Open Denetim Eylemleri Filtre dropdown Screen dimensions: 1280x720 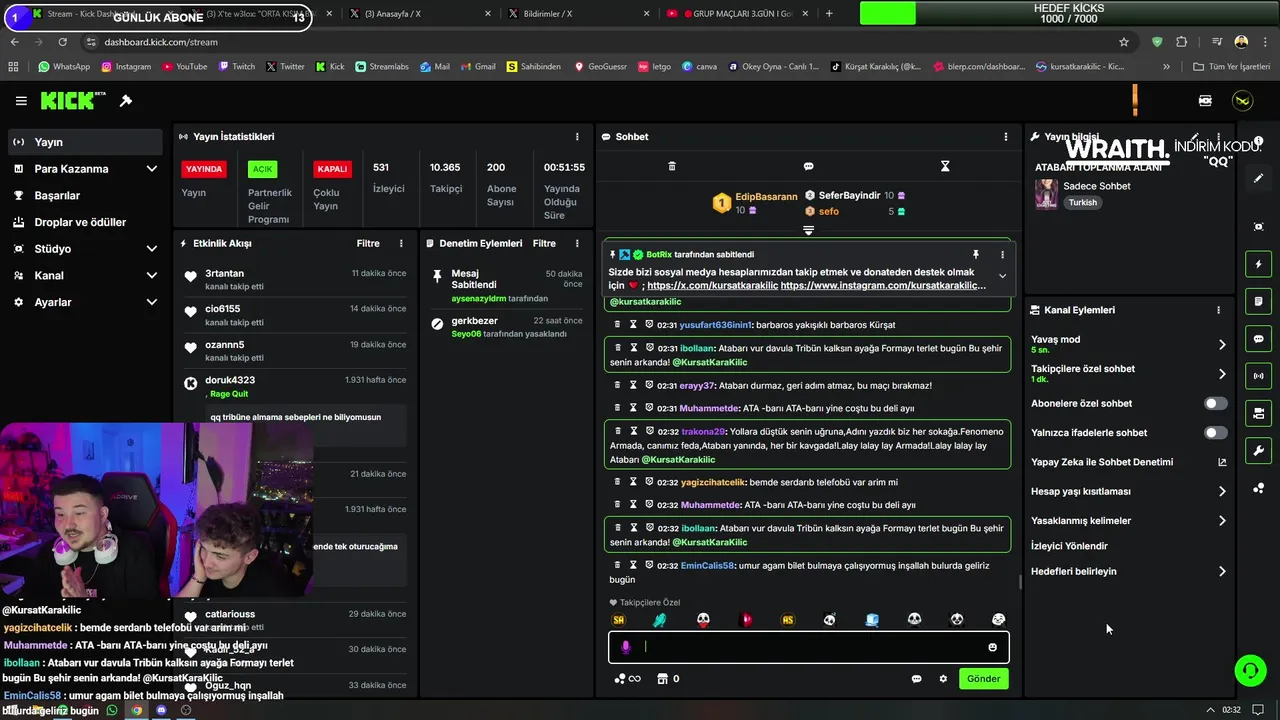click(544, 243)
